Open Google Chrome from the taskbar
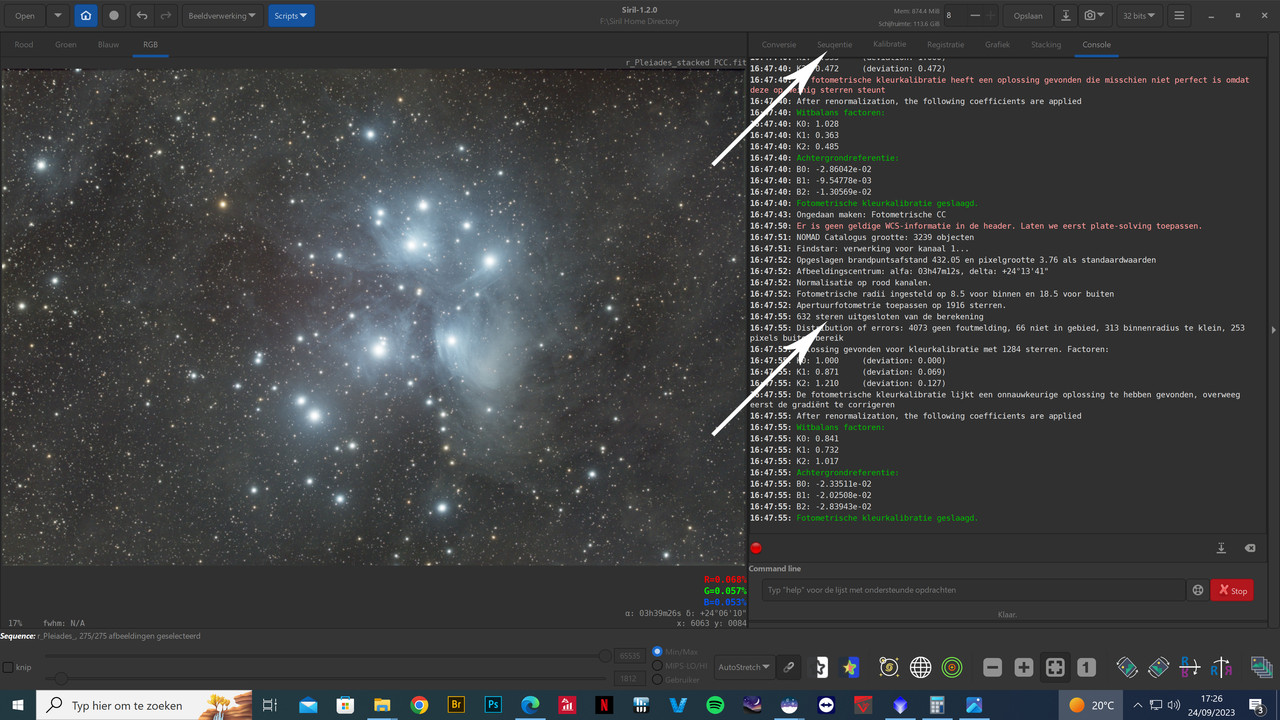This screenshot has height=720, width=1280. [419, 705]
